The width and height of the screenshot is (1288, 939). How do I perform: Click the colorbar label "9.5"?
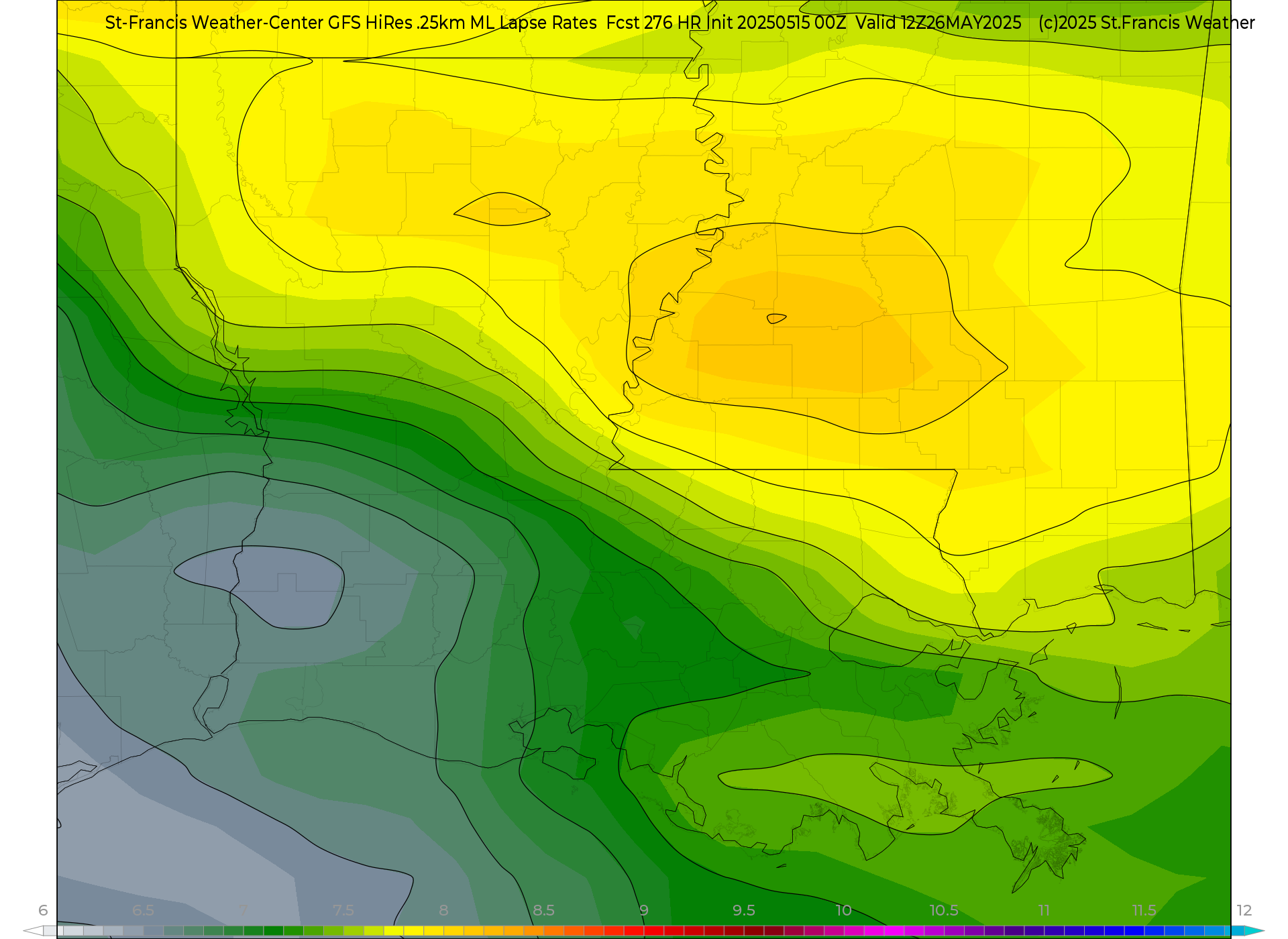click(744, 910)
